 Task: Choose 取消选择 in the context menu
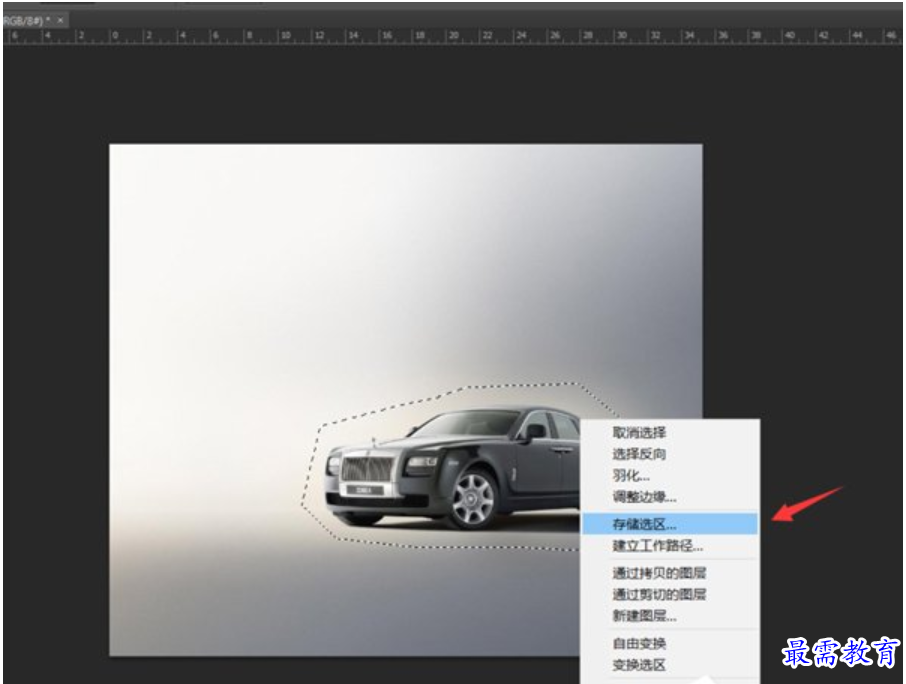[670, 432]
